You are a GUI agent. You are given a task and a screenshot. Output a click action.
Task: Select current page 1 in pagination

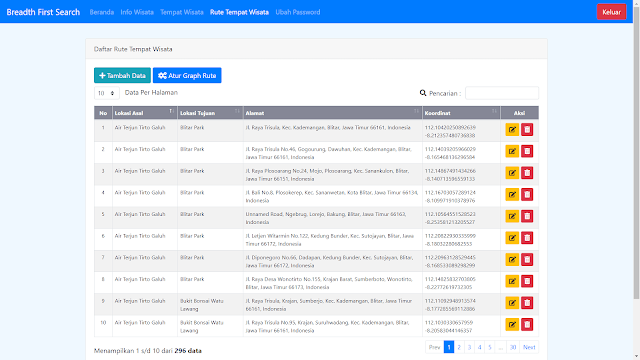tap(449, 347)
